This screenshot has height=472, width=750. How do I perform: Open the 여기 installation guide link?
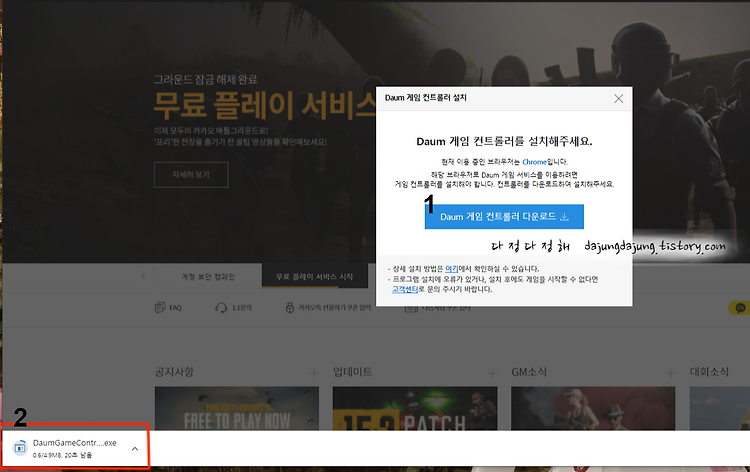[452, 269]
